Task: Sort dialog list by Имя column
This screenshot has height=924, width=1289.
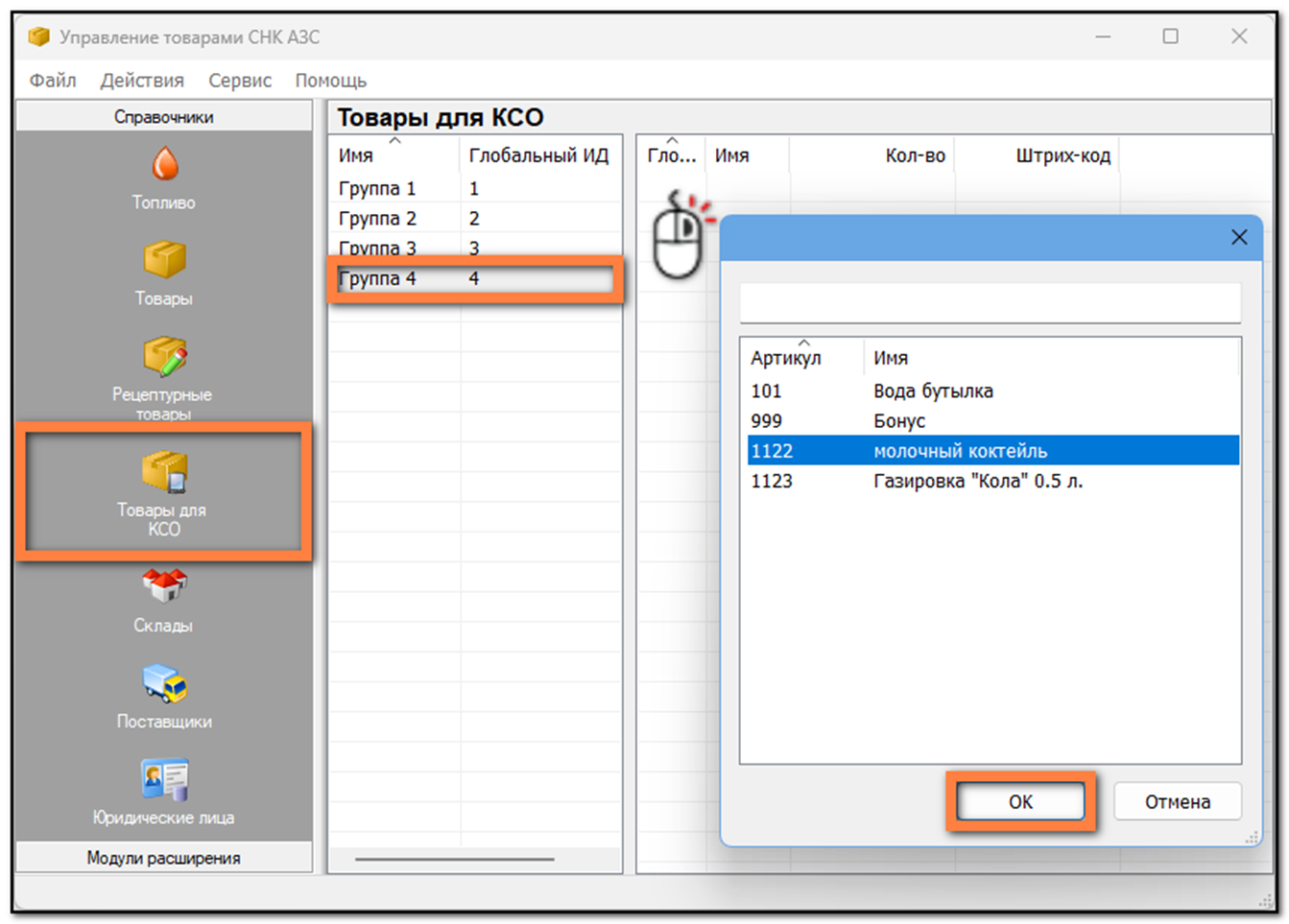Action: [x=1051, y=357]
